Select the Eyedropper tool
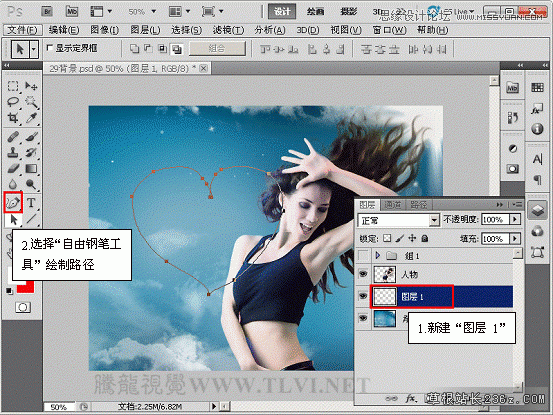The width and height of the screenshot is (553, 415). [31, 118]
